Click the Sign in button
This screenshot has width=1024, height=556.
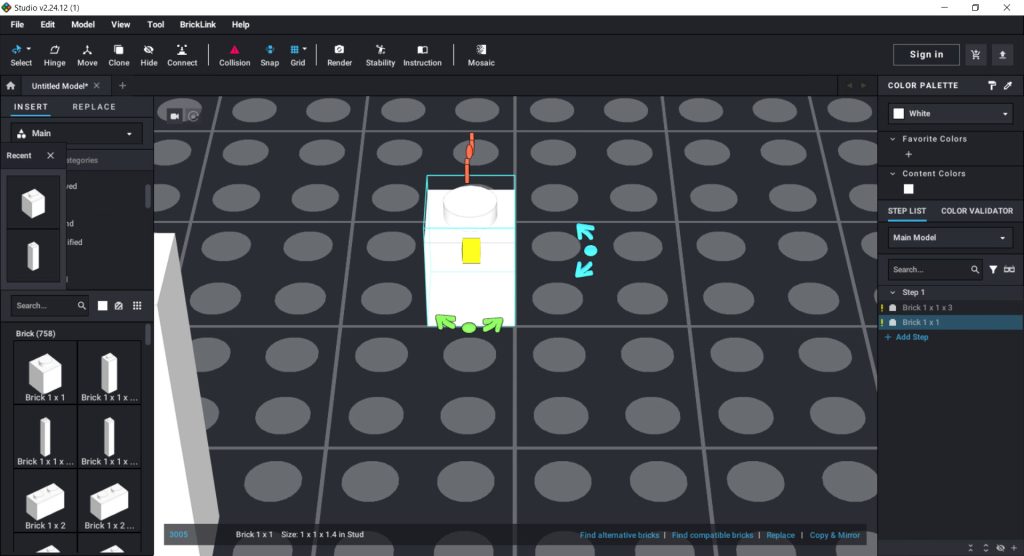click(926, 55)
